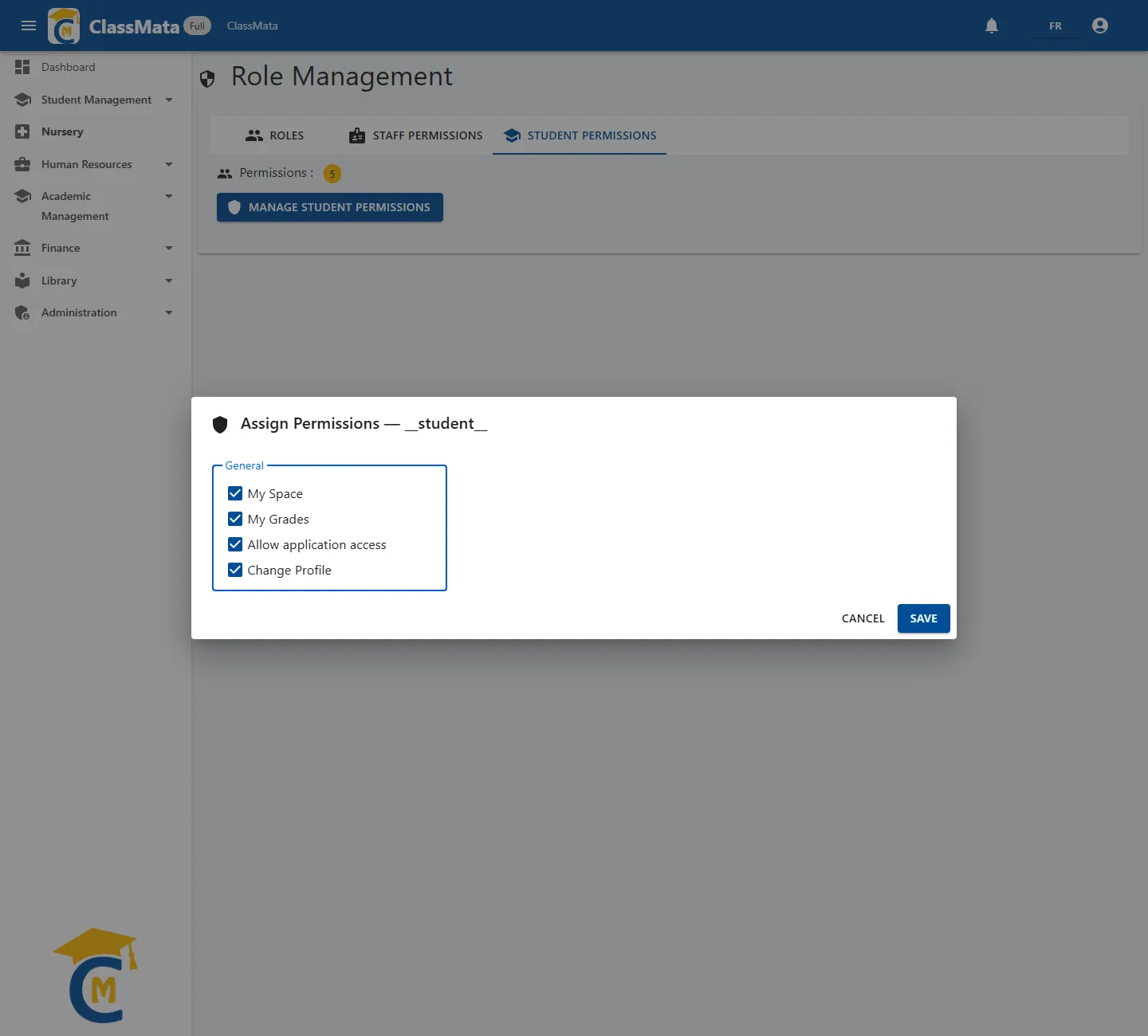The height and width of the screenshot is (1036, 1148).
Task: Click the ClassMata logo in header
Action: point(64,26)
